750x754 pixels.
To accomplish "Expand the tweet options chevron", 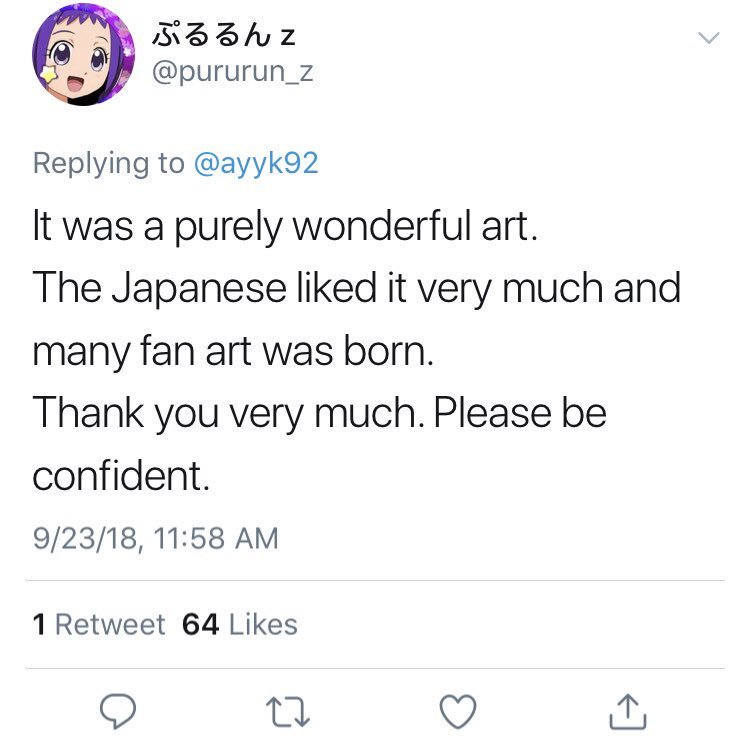I will coord(708,39).
